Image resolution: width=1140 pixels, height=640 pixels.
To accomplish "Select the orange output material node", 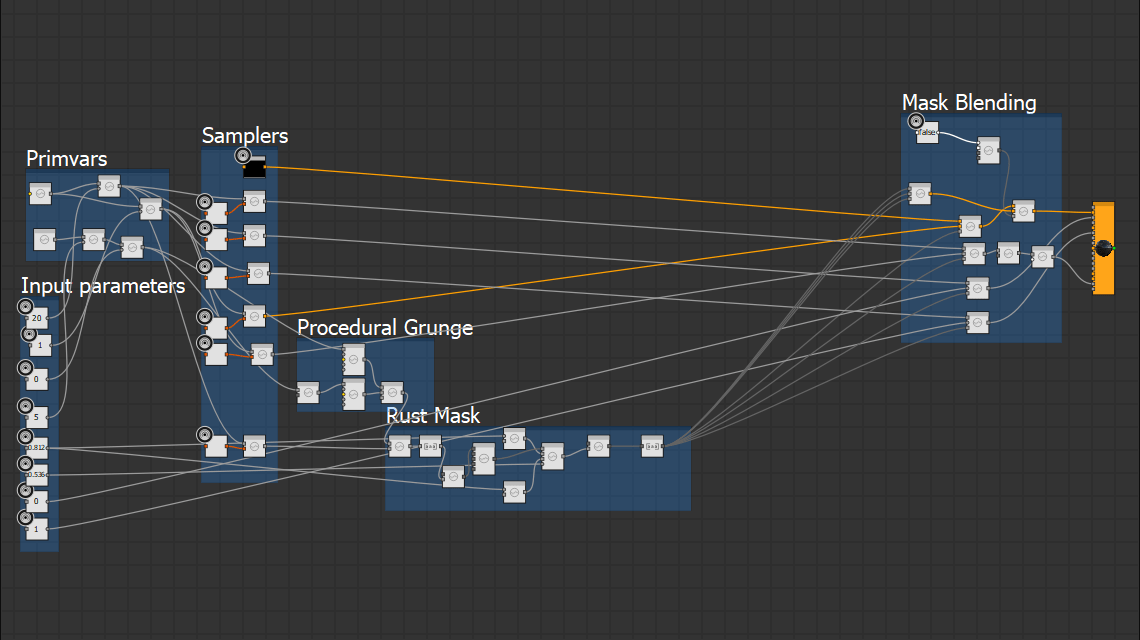I will [x=1103, y=248].
